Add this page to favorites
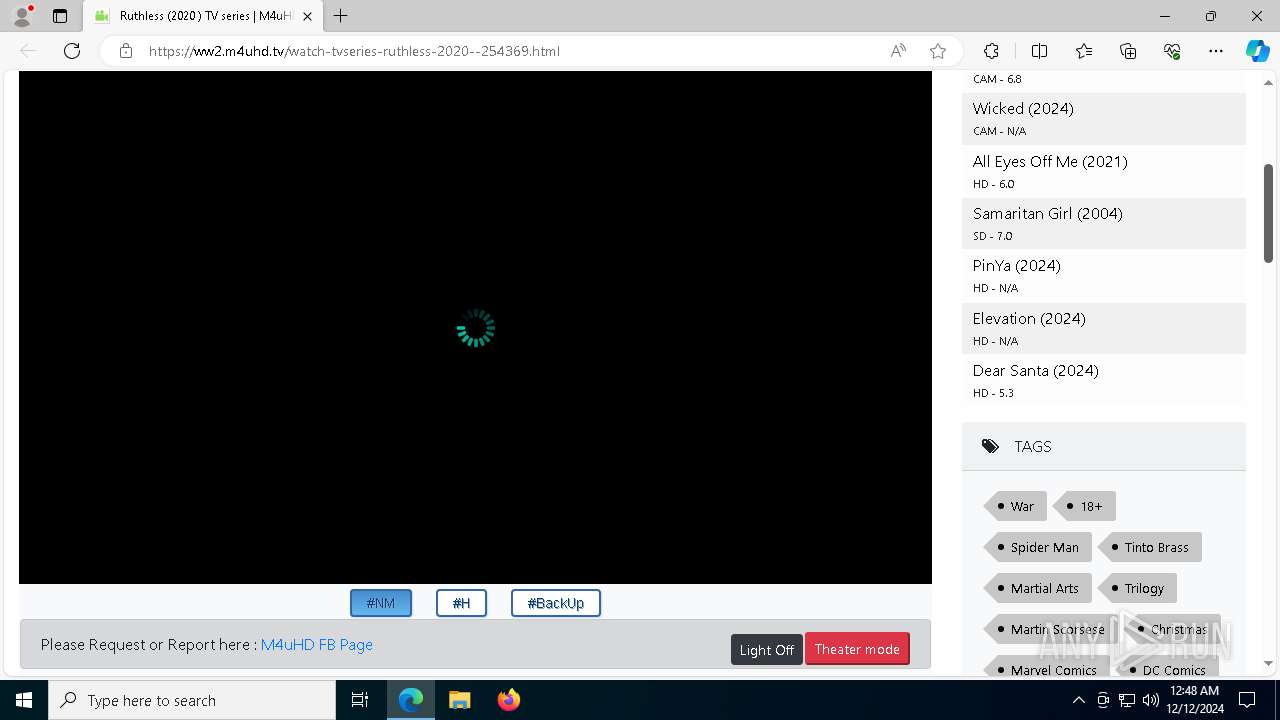Viewport: 1280px width, 720px height. (x=938, y=51)
